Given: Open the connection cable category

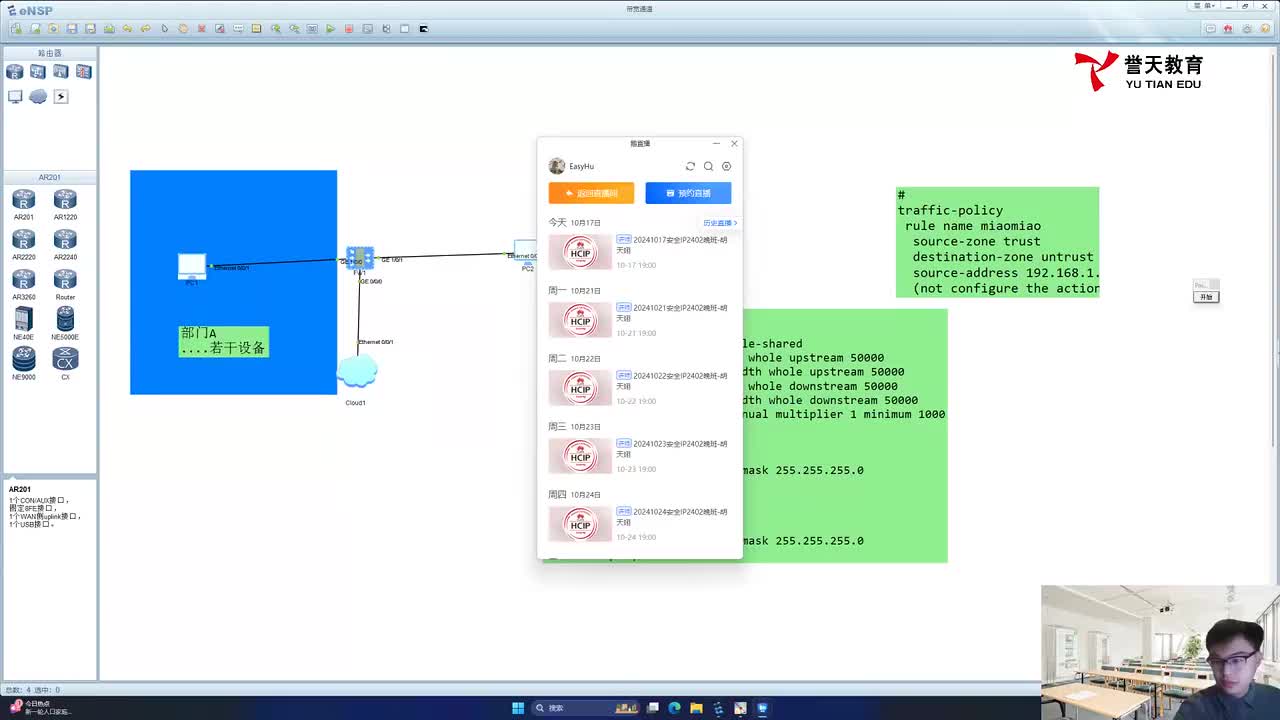Looking at the screenshot, I should [x=60, y=97].
